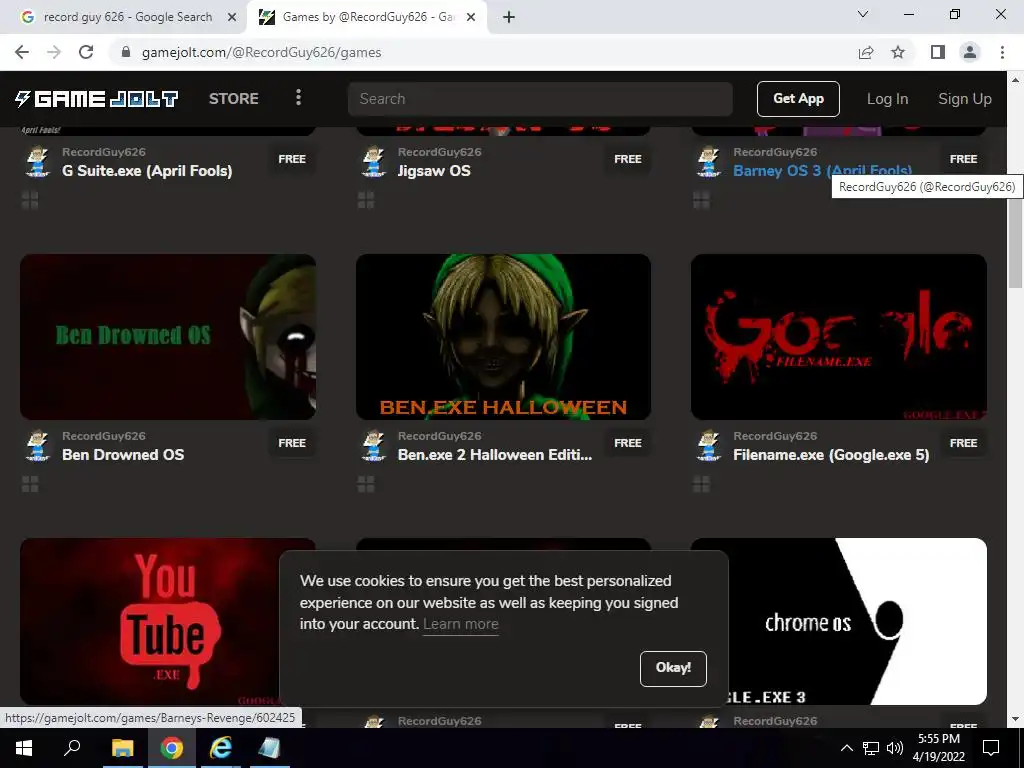Screen dimensions: 1024x768
Task: Open the Google Filename.exe thumbnail
Action: (x=839, y=337)
